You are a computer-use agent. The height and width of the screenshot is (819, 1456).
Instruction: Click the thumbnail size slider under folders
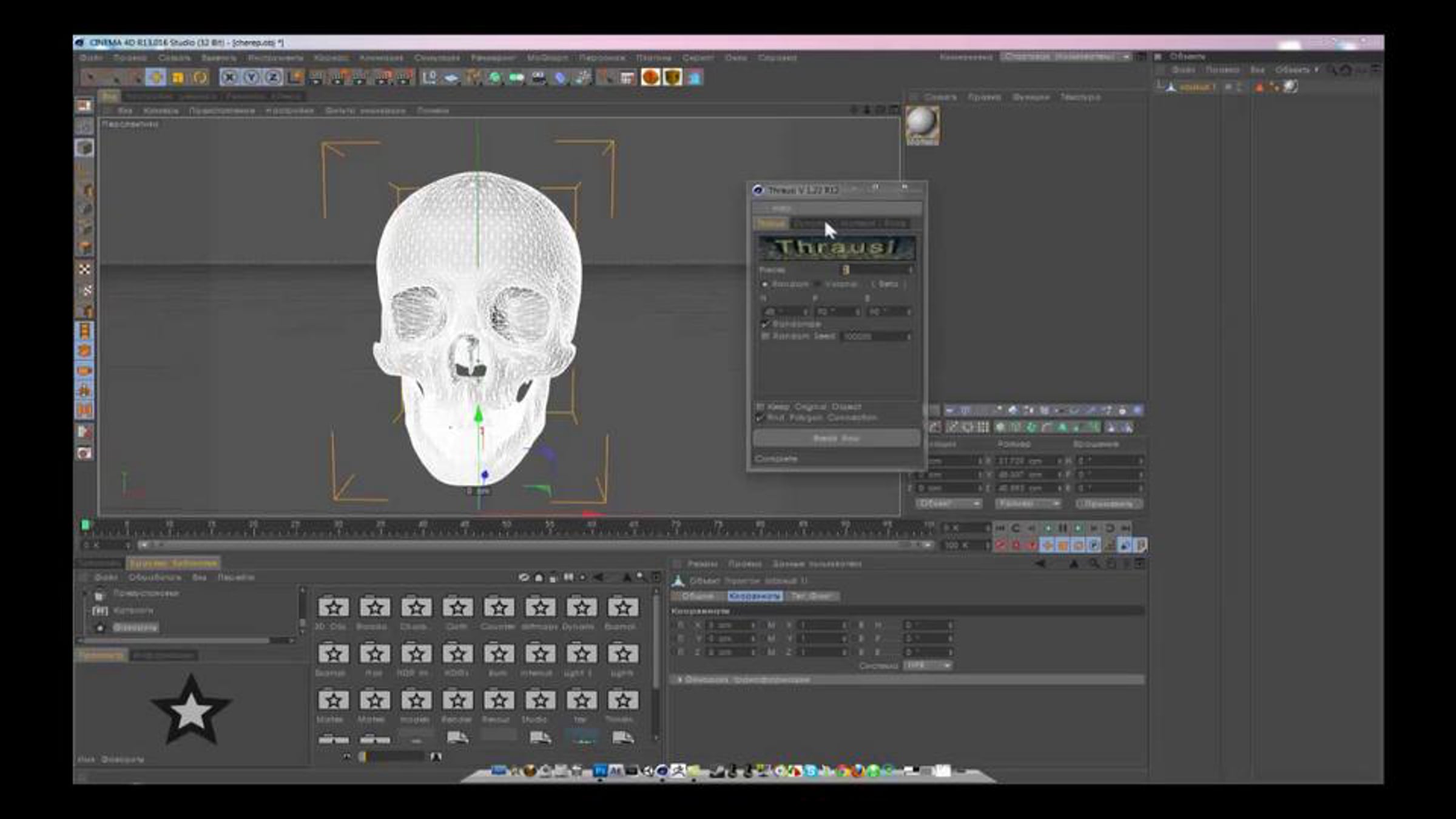pyautogui.click(x=391, y=757)
